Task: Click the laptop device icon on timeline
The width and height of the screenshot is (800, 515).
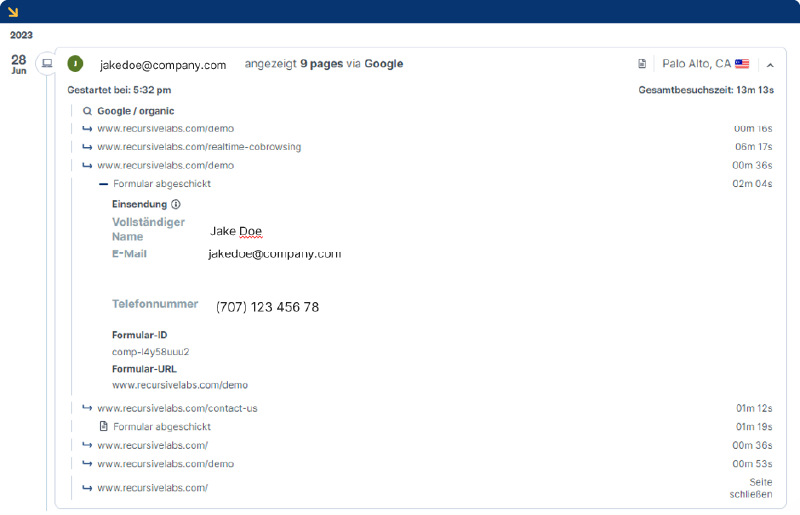Action: tap(47, 64)
